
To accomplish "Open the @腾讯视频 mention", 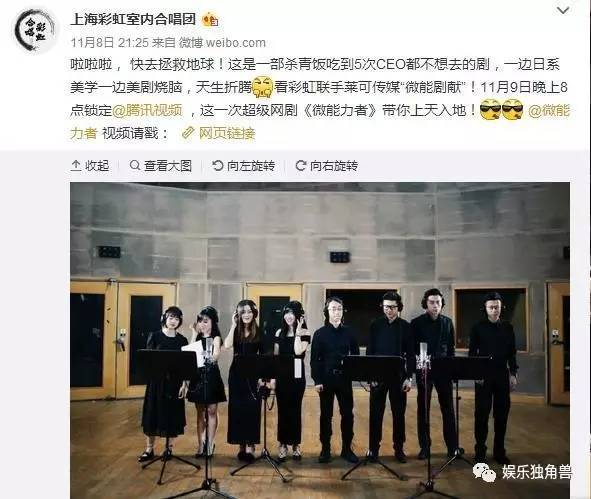I will [147, 110].
